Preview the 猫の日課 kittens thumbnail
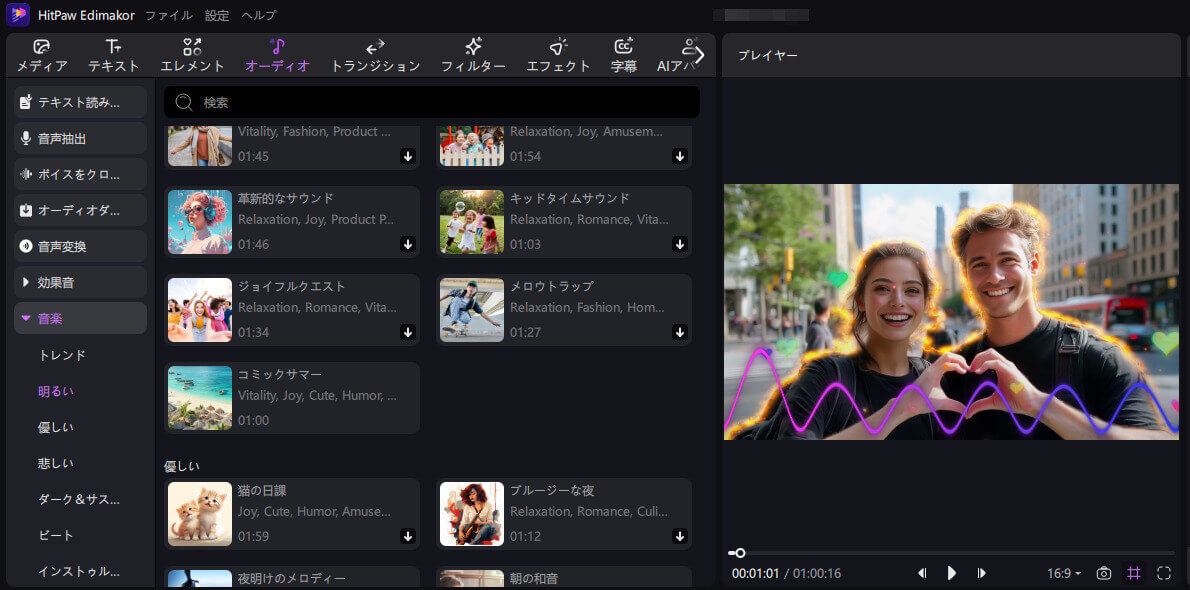Screen dimensions: 1190x590 coord(200,514)
